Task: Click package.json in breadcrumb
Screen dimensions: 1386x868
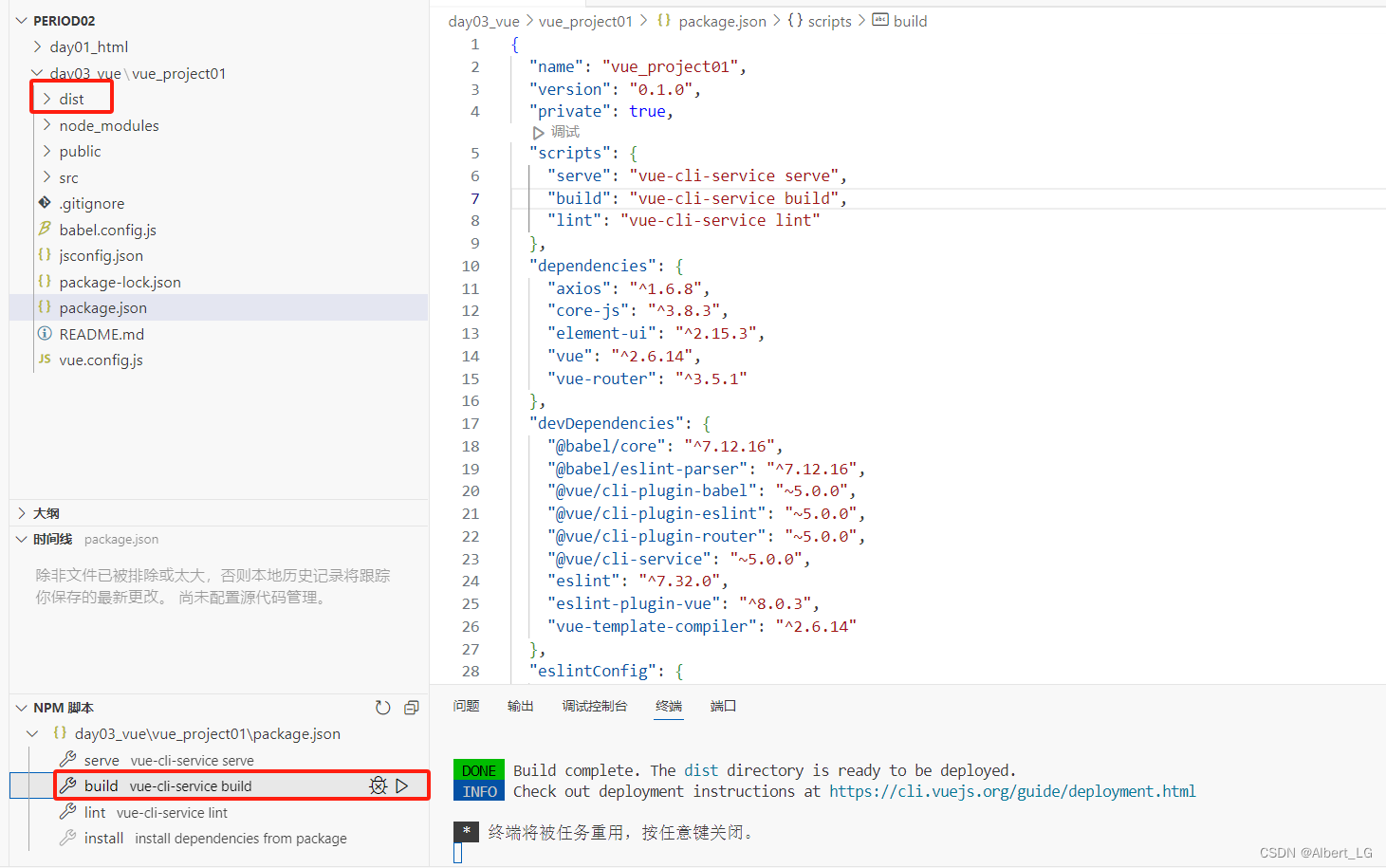Action: (x=722, y=21)
